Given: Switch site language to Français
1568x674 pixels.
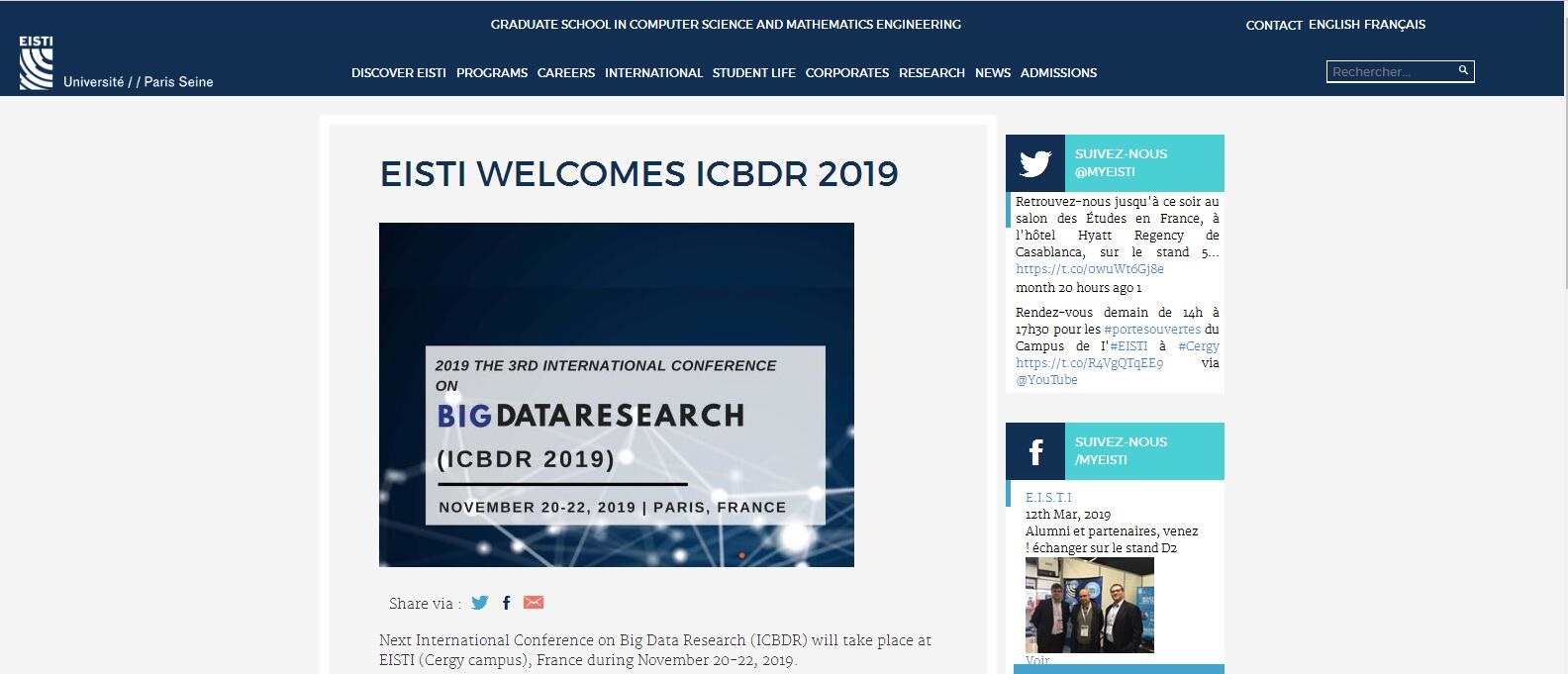Looking at the screenshot, I should coord(1395,25).
